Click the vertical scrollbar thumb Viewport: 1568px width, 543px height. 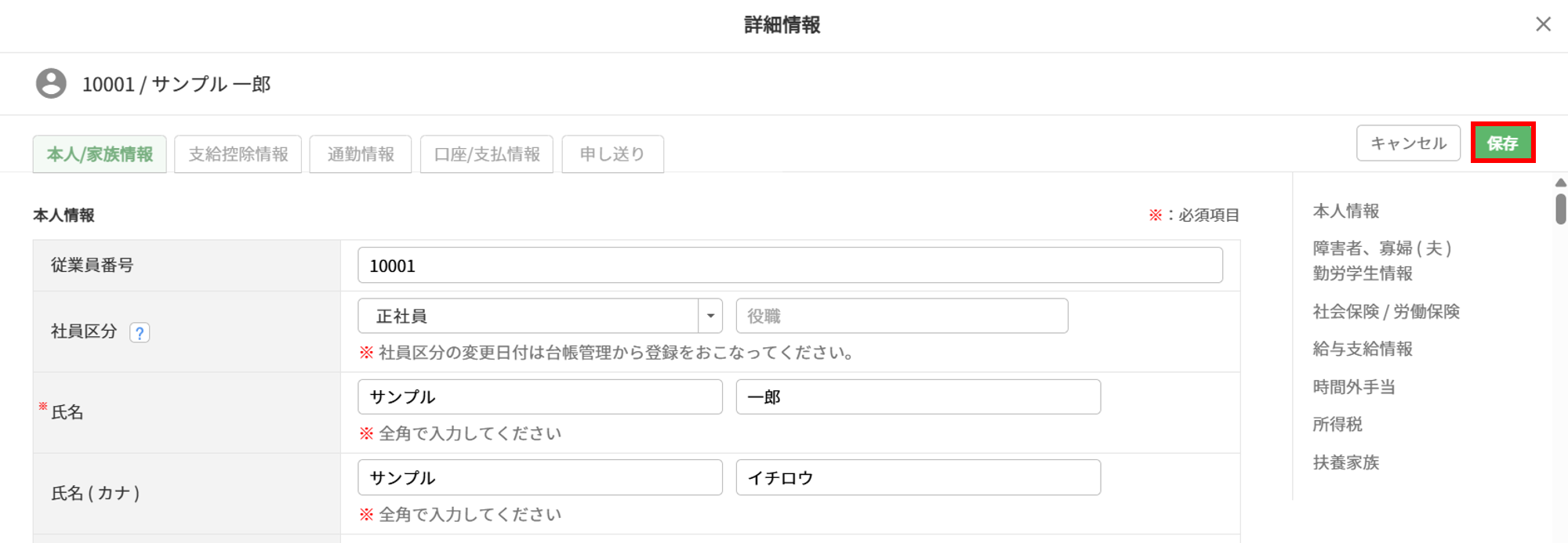point(1560,209)
